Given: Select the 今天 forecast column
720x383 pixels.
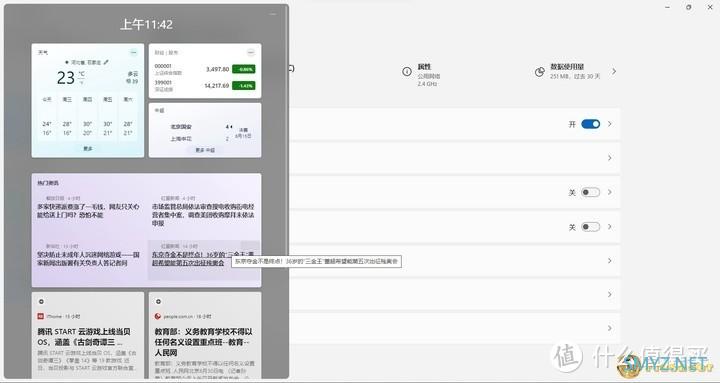Looking at the screenshot, I should pos(47,117).
